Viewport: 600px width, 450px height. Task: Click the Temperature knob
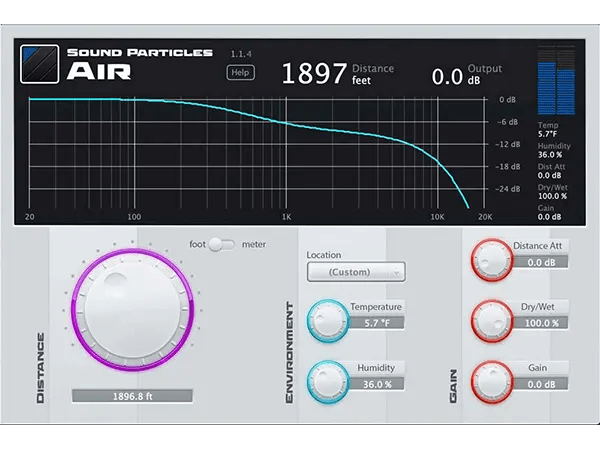328,321
